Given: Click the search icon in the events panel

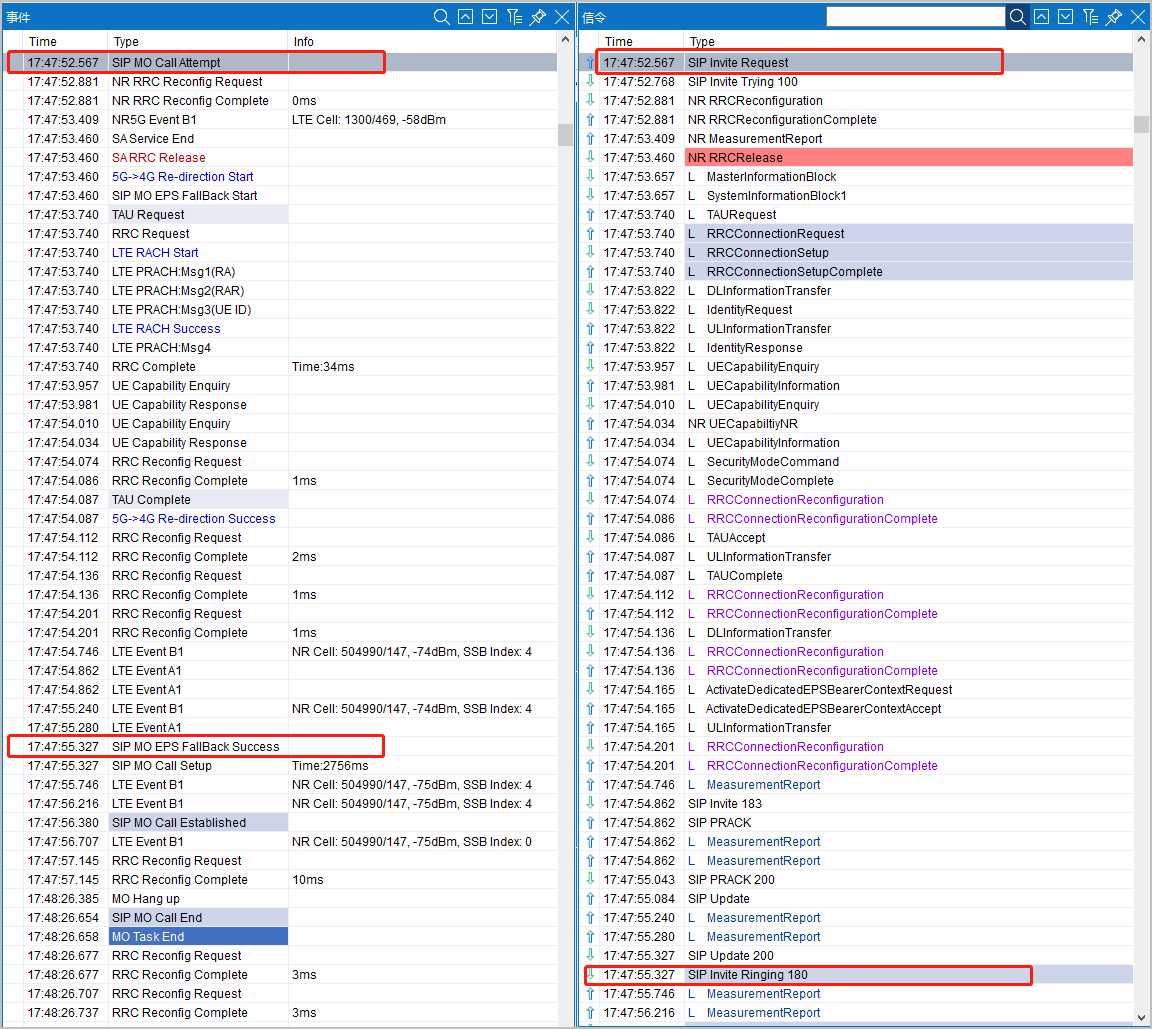Looking at the screenshot, I should [x=442, y=17].
